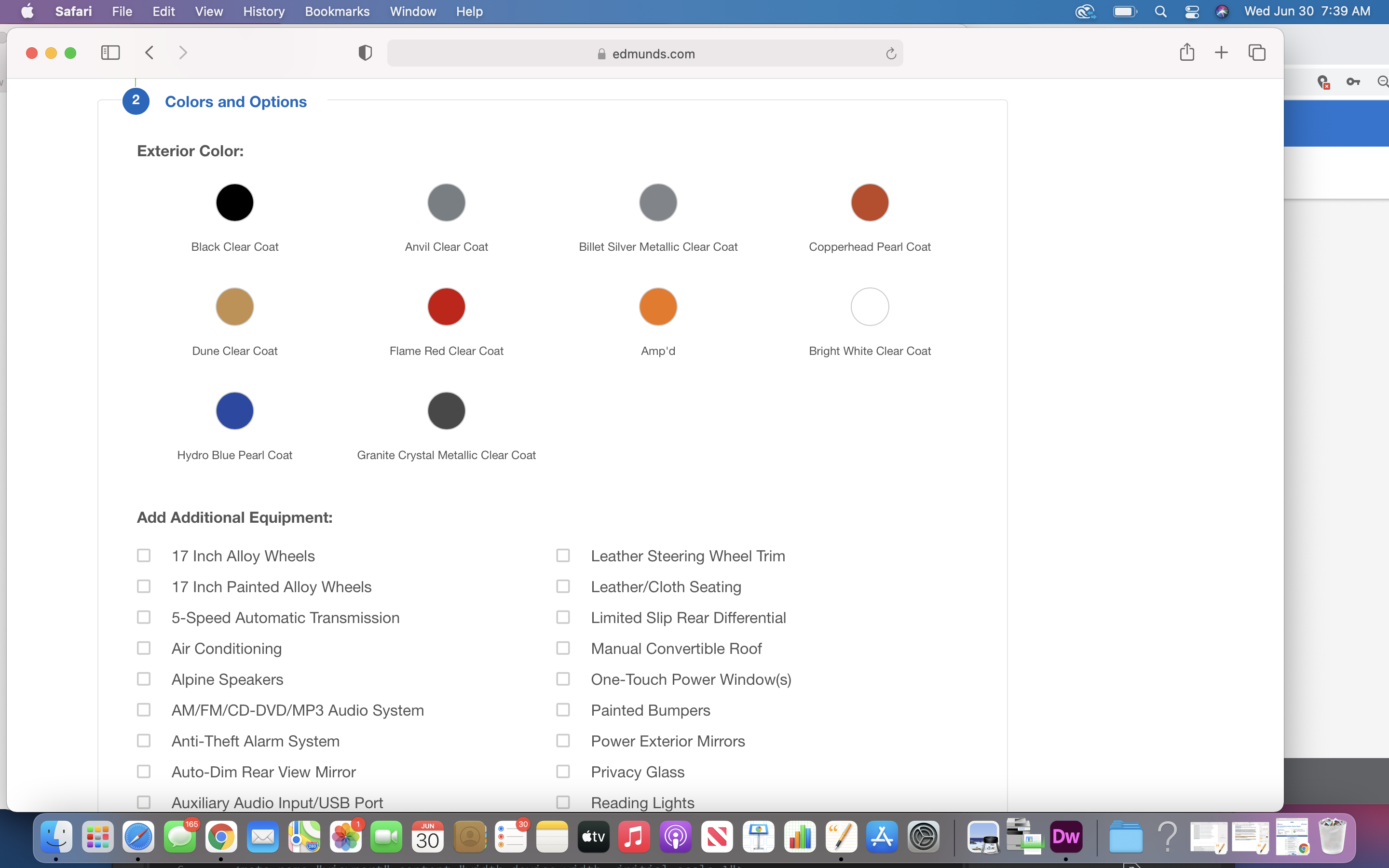This screenshot has height=868, width=1389.
Task: Go forward to the next page
Action: 183,53
